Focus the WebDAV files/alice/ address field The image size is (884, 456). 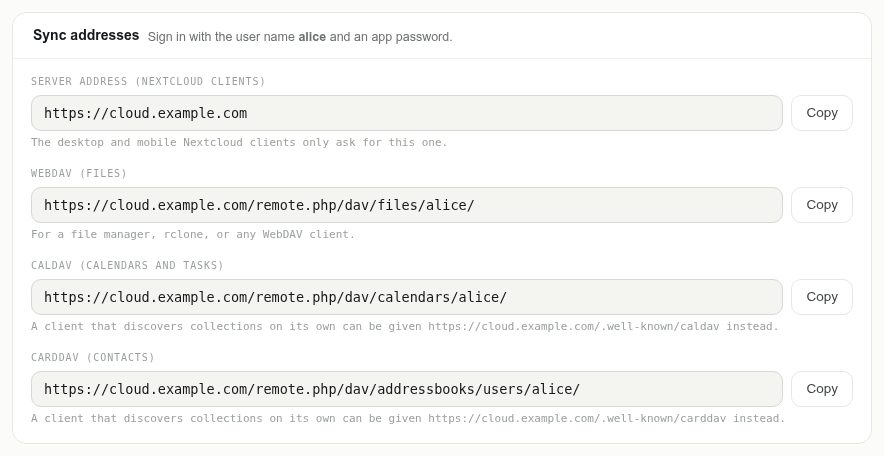(x=406, y=205)
